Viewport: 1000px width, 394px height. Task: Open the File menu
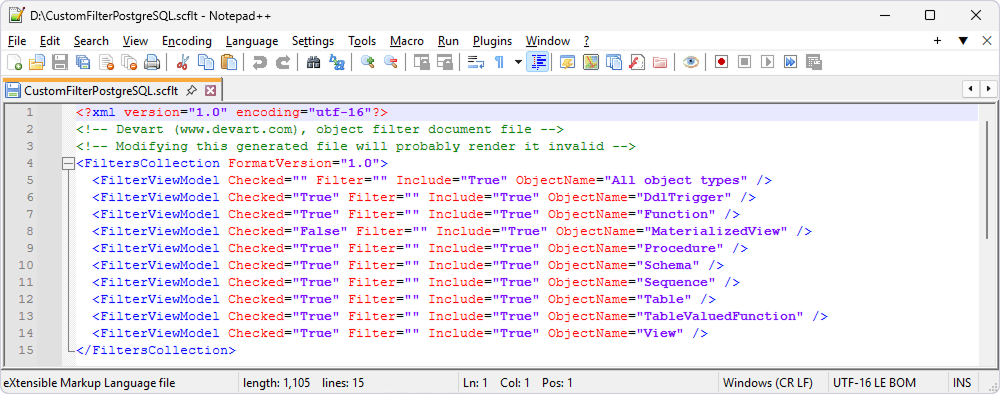[x=17, y=41]
